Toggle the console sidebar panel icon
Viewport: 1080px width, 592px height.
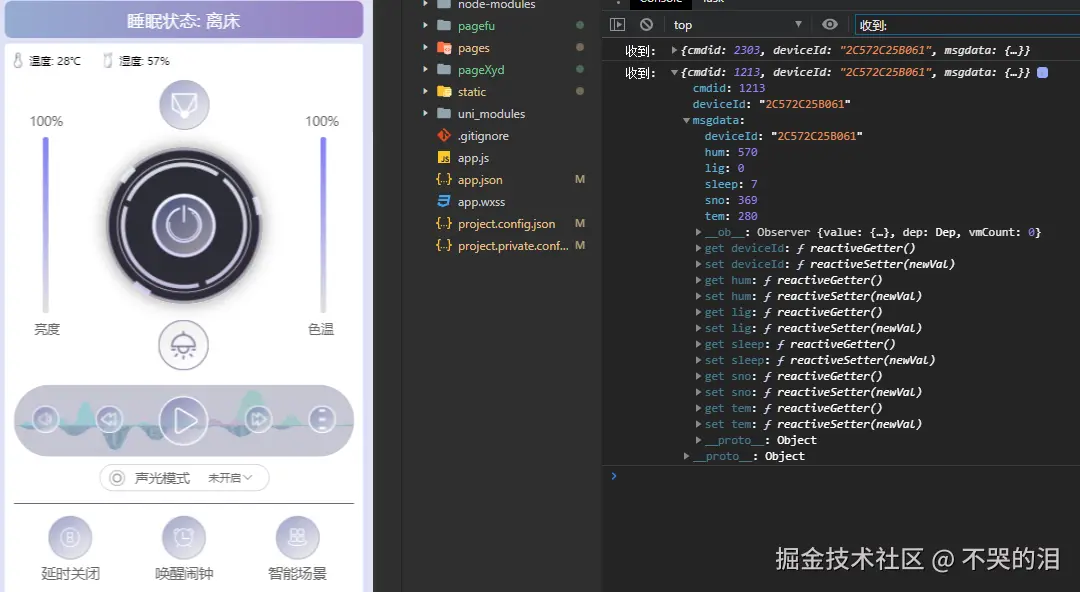pyautogui.click(x=617, y=25)
